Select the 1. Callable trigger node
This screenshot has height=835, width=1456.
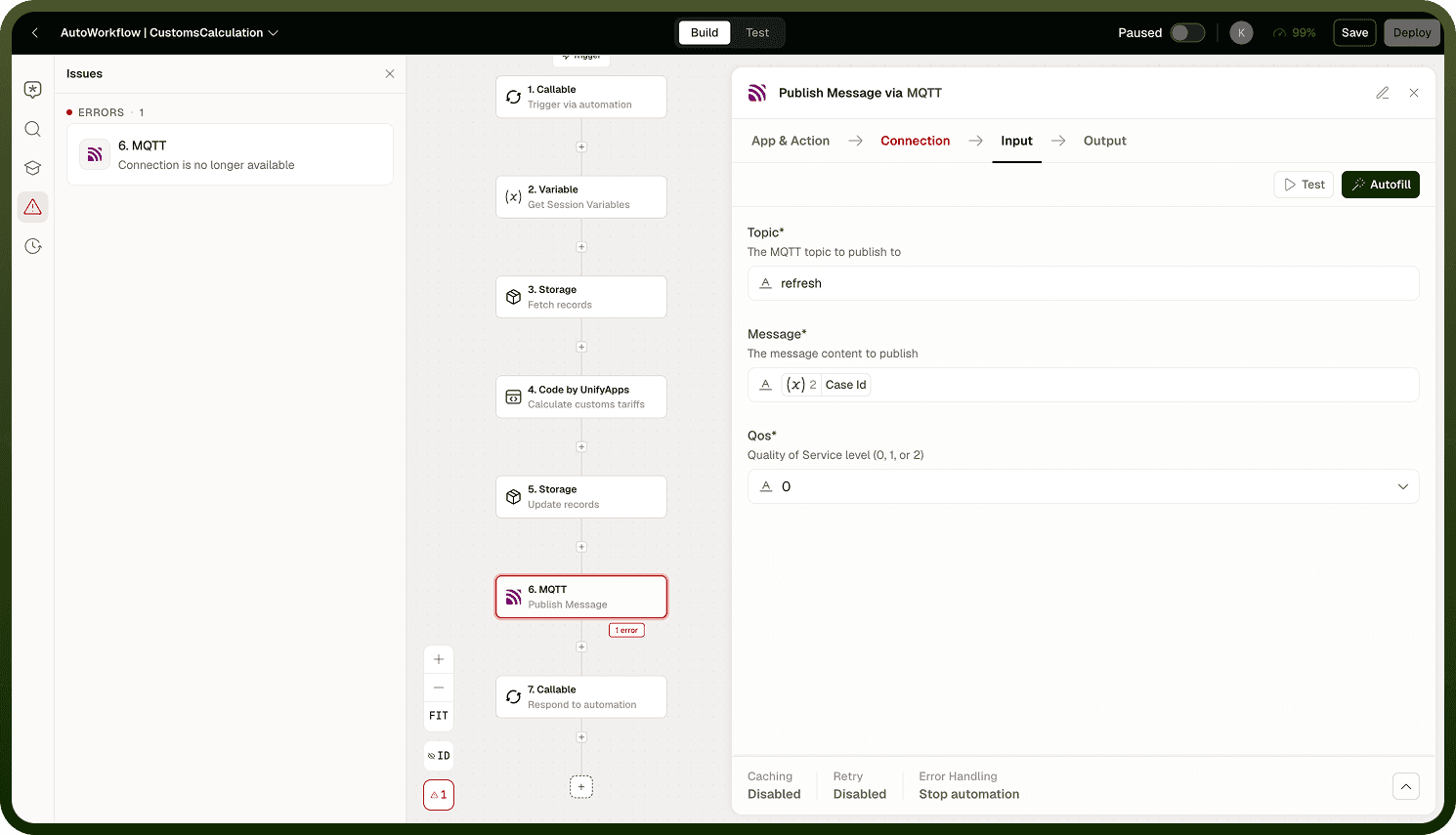581,97
